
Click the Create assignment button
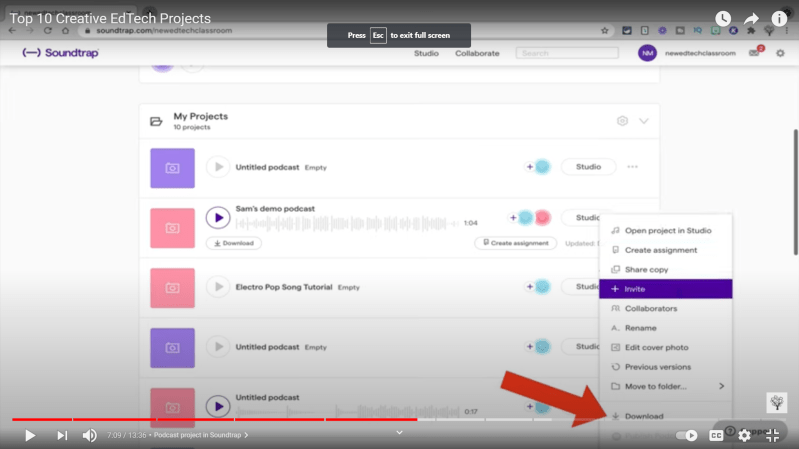(514, 243)
